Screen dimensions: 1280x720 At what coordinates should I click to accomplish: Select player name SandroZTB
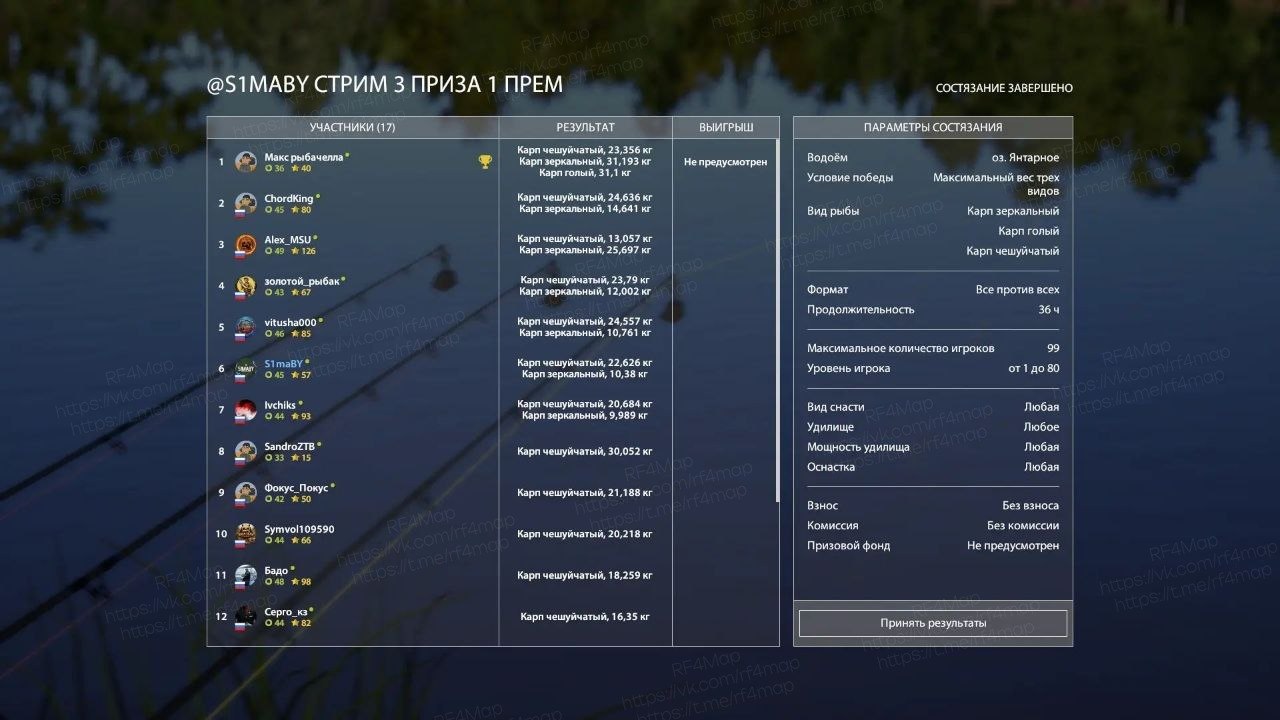pos(289,446)
